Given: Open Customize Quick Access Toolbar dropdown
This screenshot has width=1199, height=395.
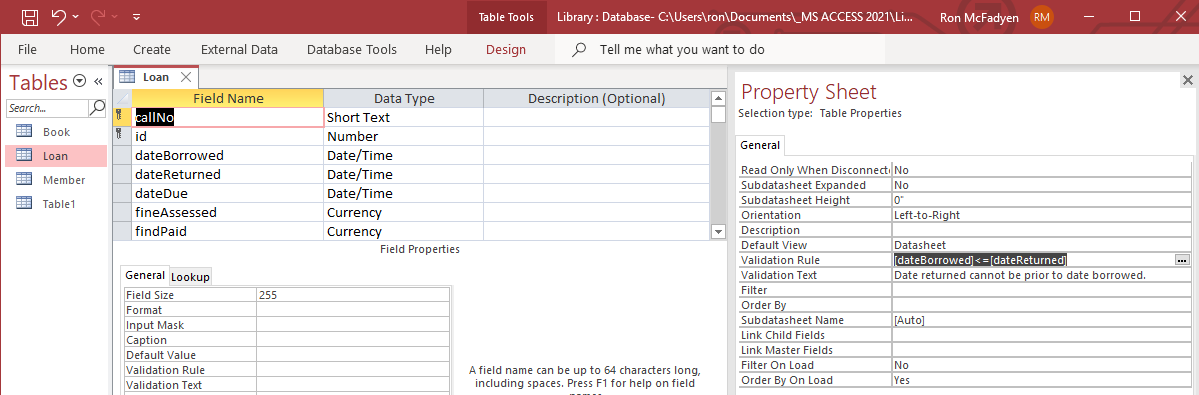Looking at the screenshot, I should [136, 17].
